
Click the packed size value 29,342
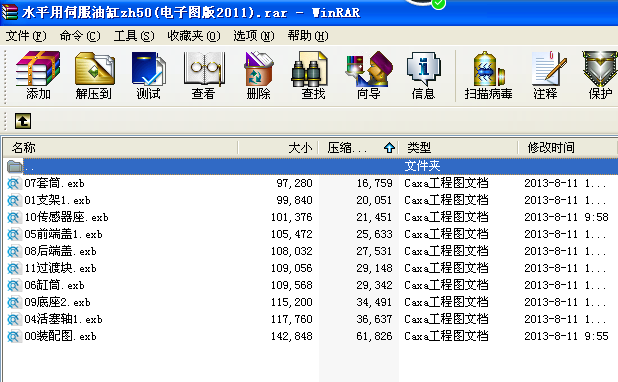tap(374, 285)
